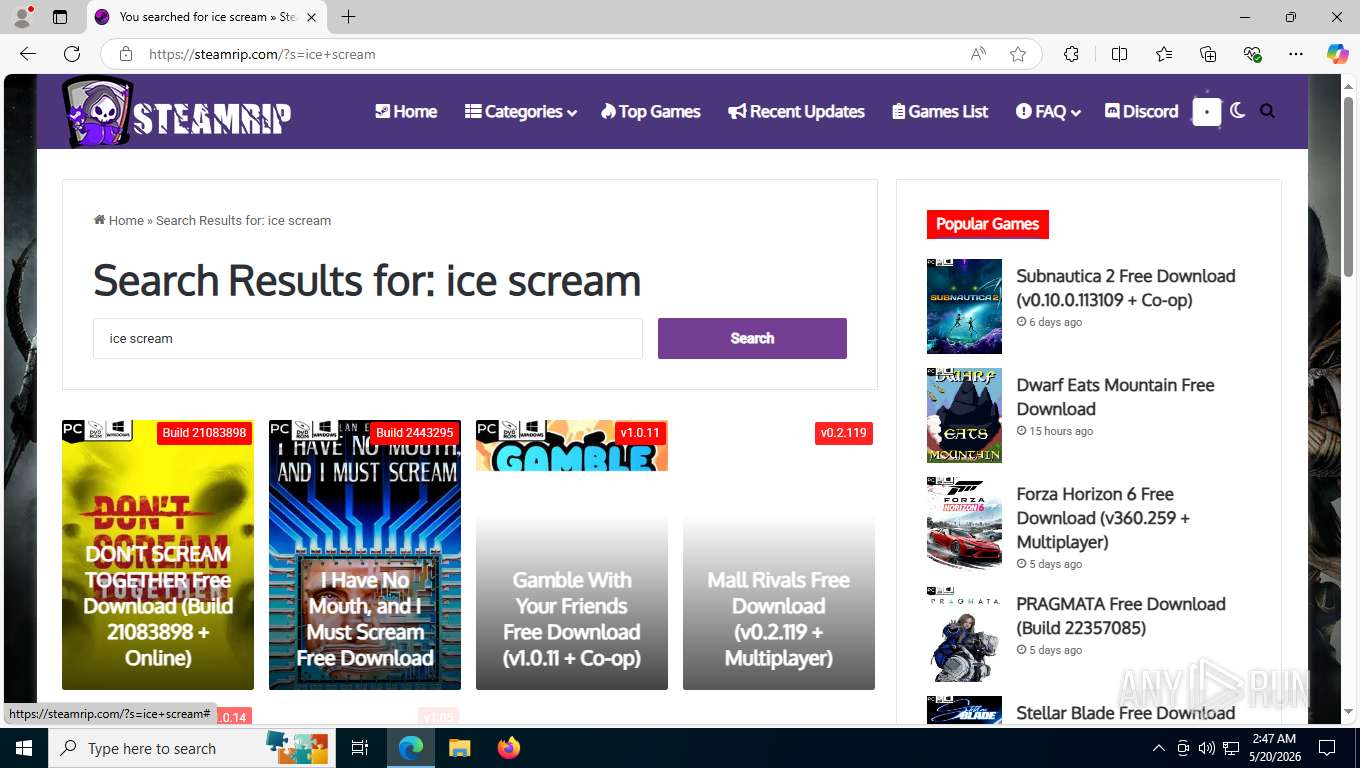Refresh the page with reload icon
The image size is (1360, 768).
pyautogui.click(x=72, y=54)
